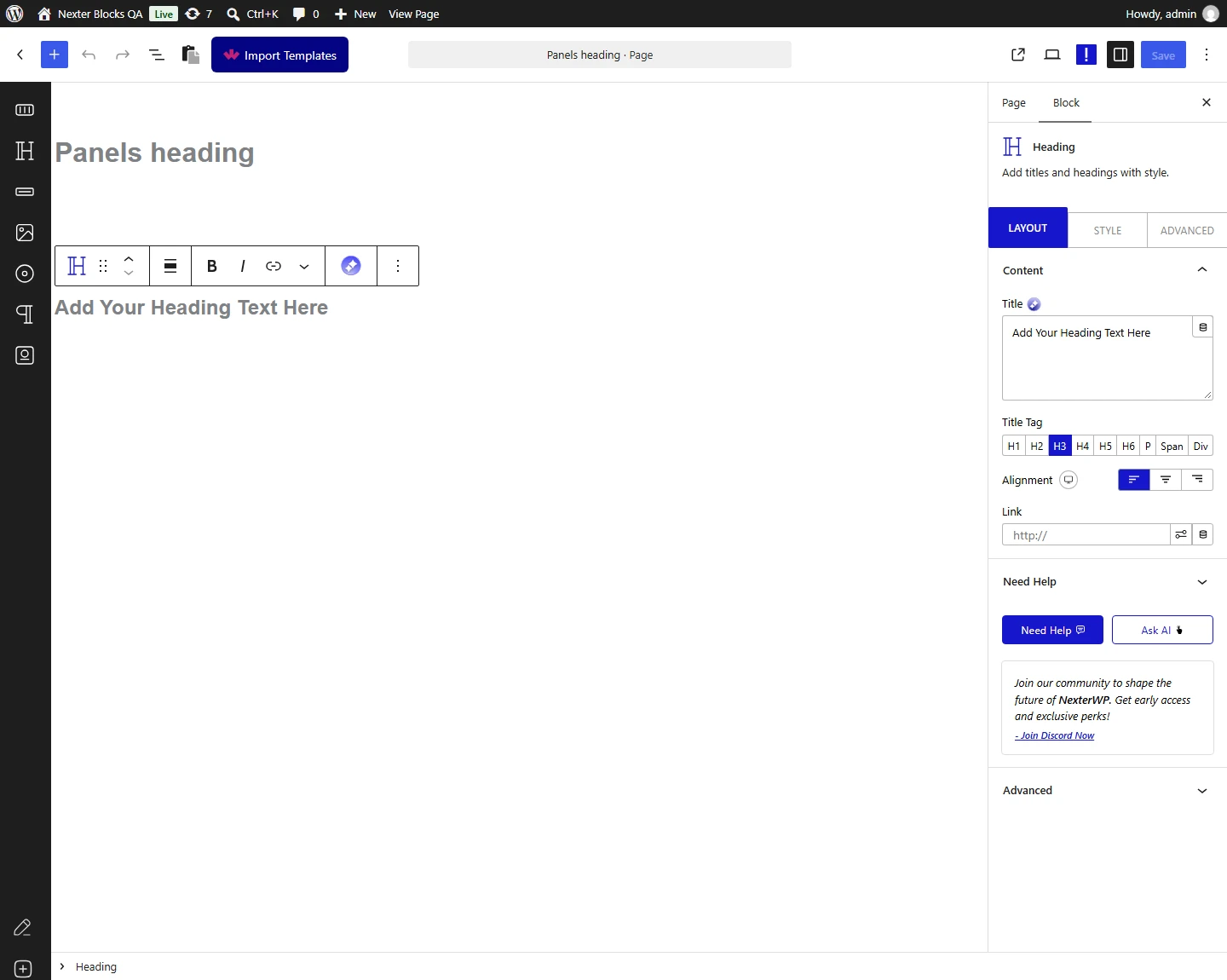Screen dimensions: 1227x980
Task: Open the Alignment responsive device selector
Action: tap(1069, 480)
